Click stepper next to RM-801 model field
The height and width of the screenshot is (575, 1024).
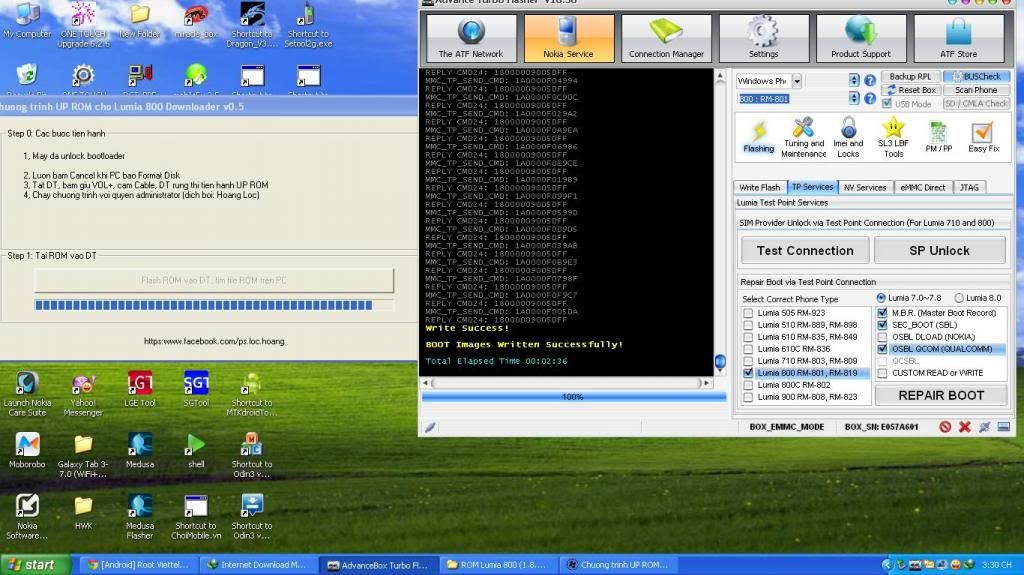(854, 98)
